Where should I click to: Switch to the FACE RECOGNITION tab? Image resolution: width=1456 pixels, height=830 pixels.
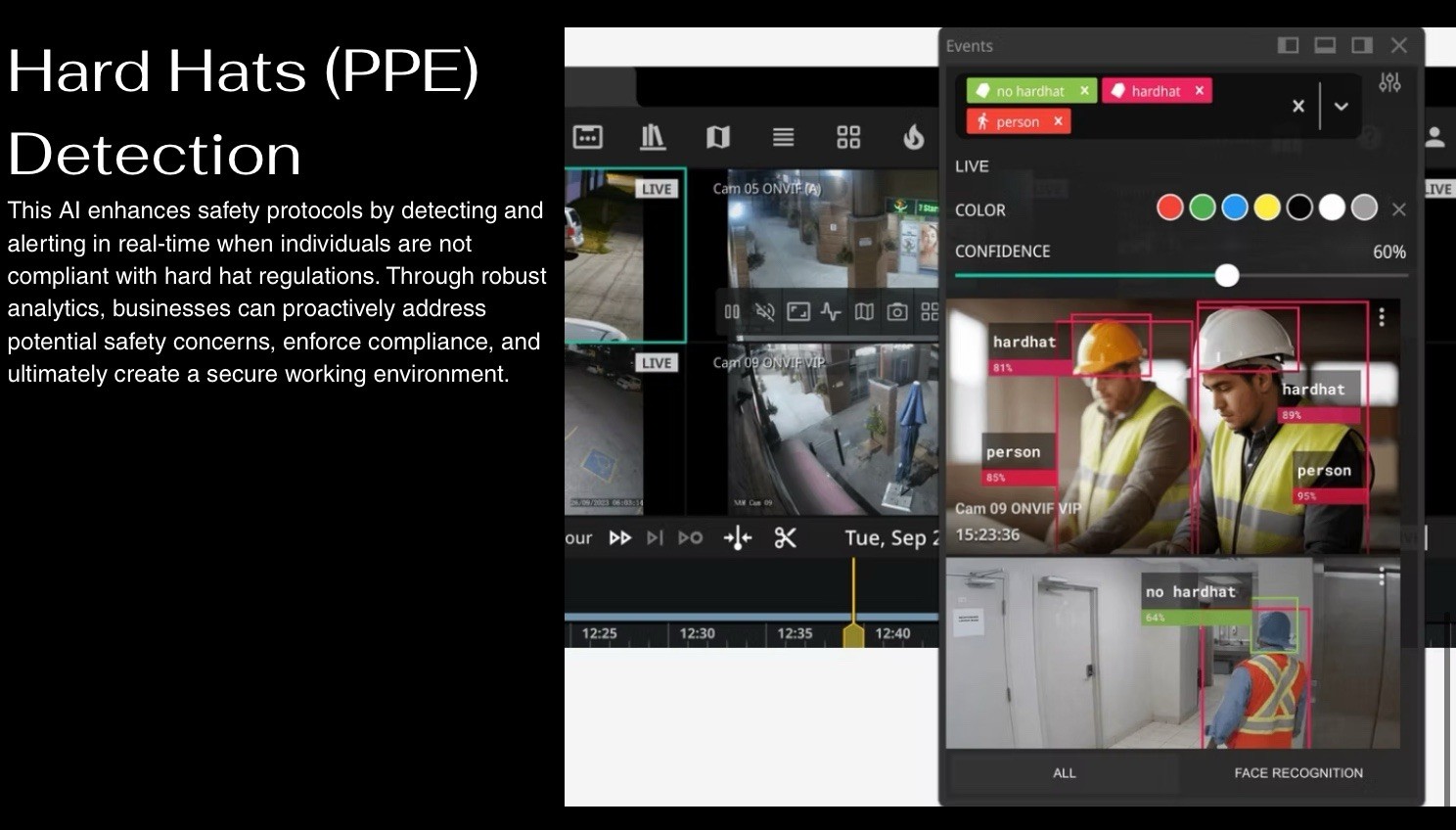tap(1298, 773)
